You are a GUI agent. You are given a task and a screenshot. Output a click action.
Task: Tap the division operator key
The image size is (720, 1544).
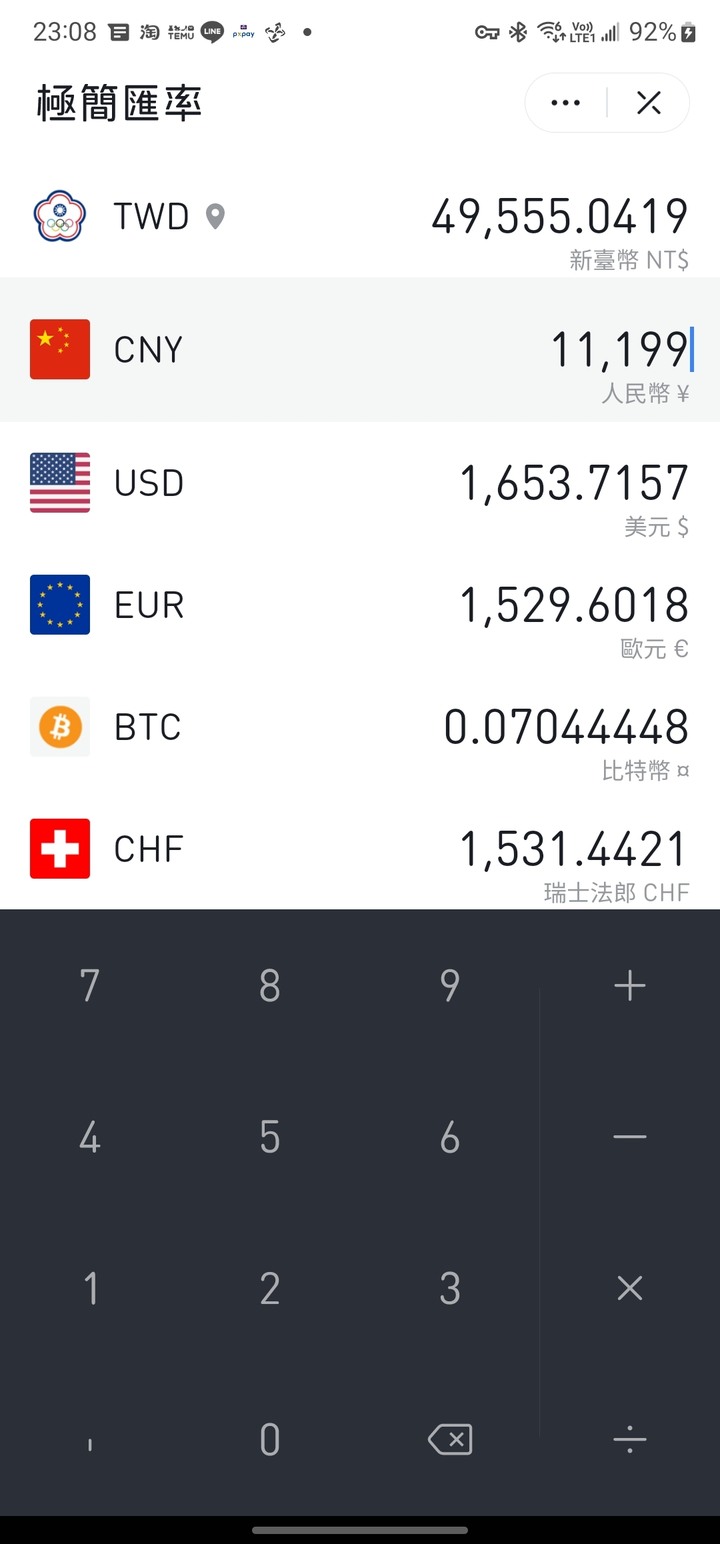(630, 1440)
